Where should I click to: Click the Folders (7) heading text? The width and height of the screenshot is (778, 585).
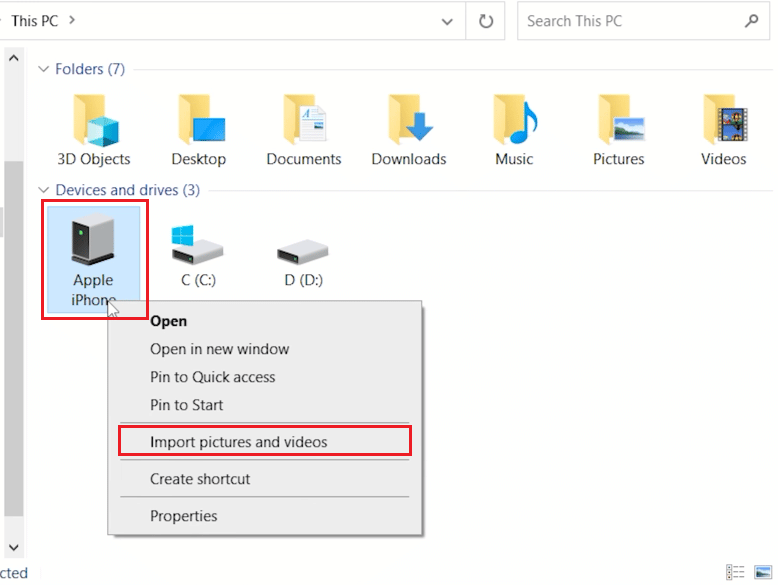pos(90,69)
